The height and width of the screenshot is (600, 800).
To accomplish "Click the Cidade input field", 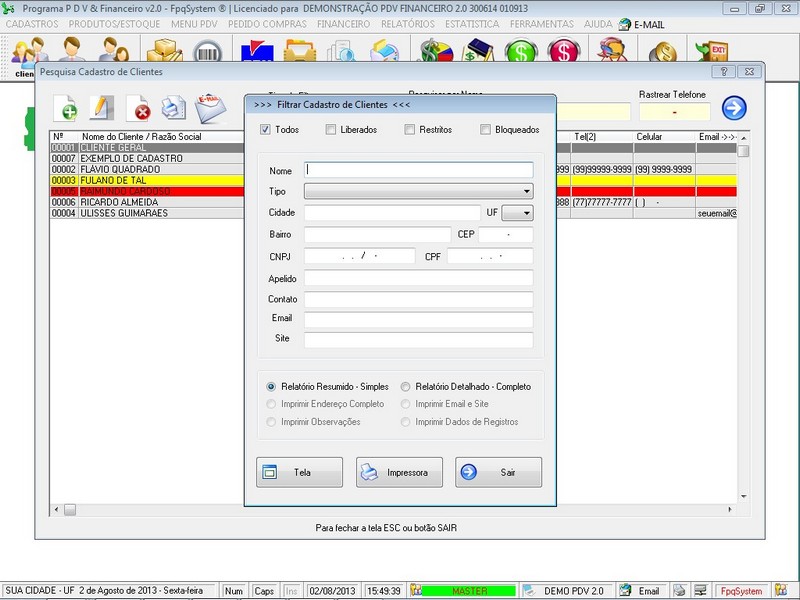I will [x=392, y=213].
